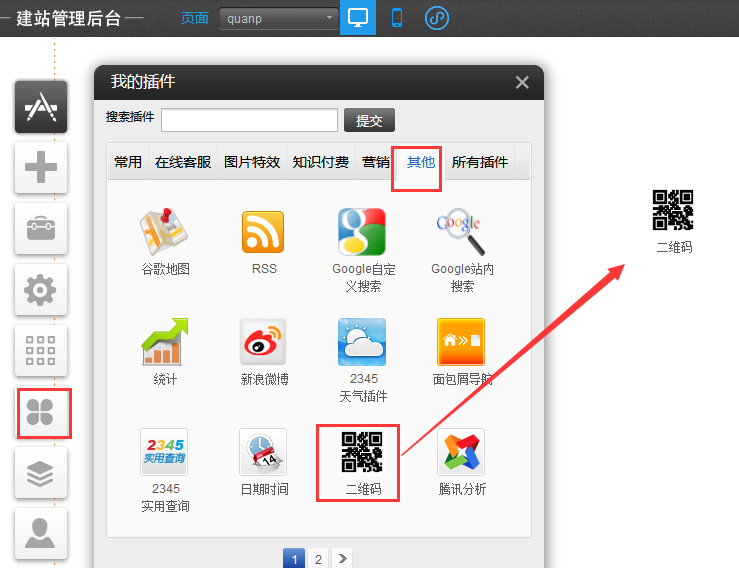The image size is (739, 568).
Task: Select the 面包屑导航 plugin icon
Action: pyautogui.click(x=461, y=343)
